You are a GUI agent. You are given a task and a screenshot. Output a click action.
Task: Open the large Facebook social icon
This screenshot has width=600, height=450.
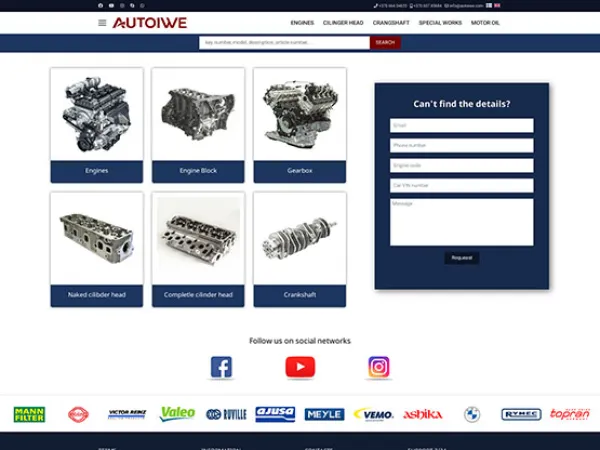[222, 367]
